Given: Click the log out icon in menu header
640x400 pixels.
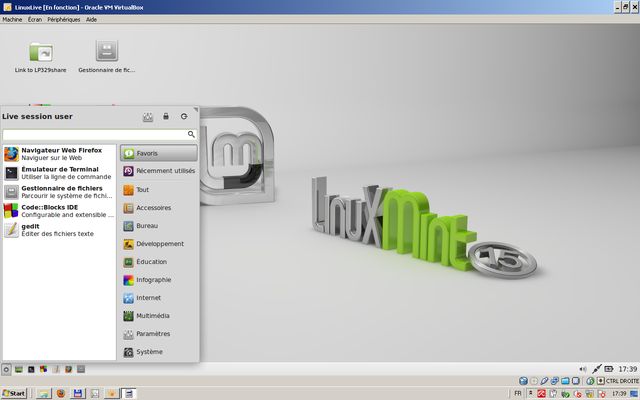Looking at the screenshot, I should coord(184,116).
